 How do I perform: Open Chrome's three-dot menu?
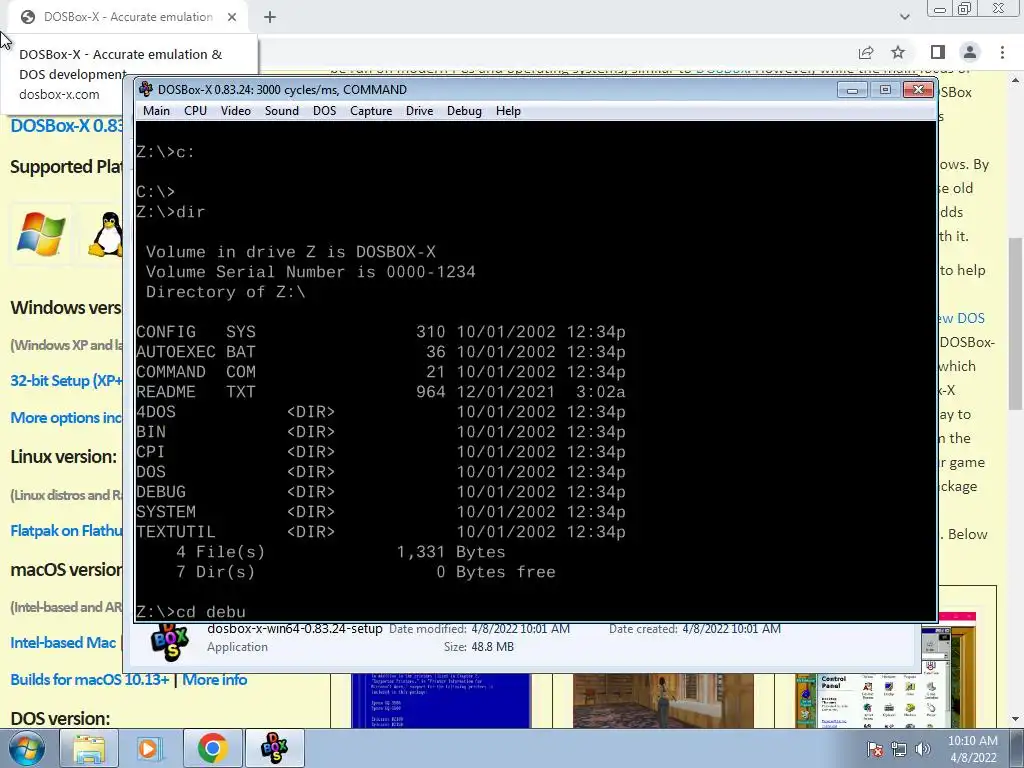point(1002,52)
